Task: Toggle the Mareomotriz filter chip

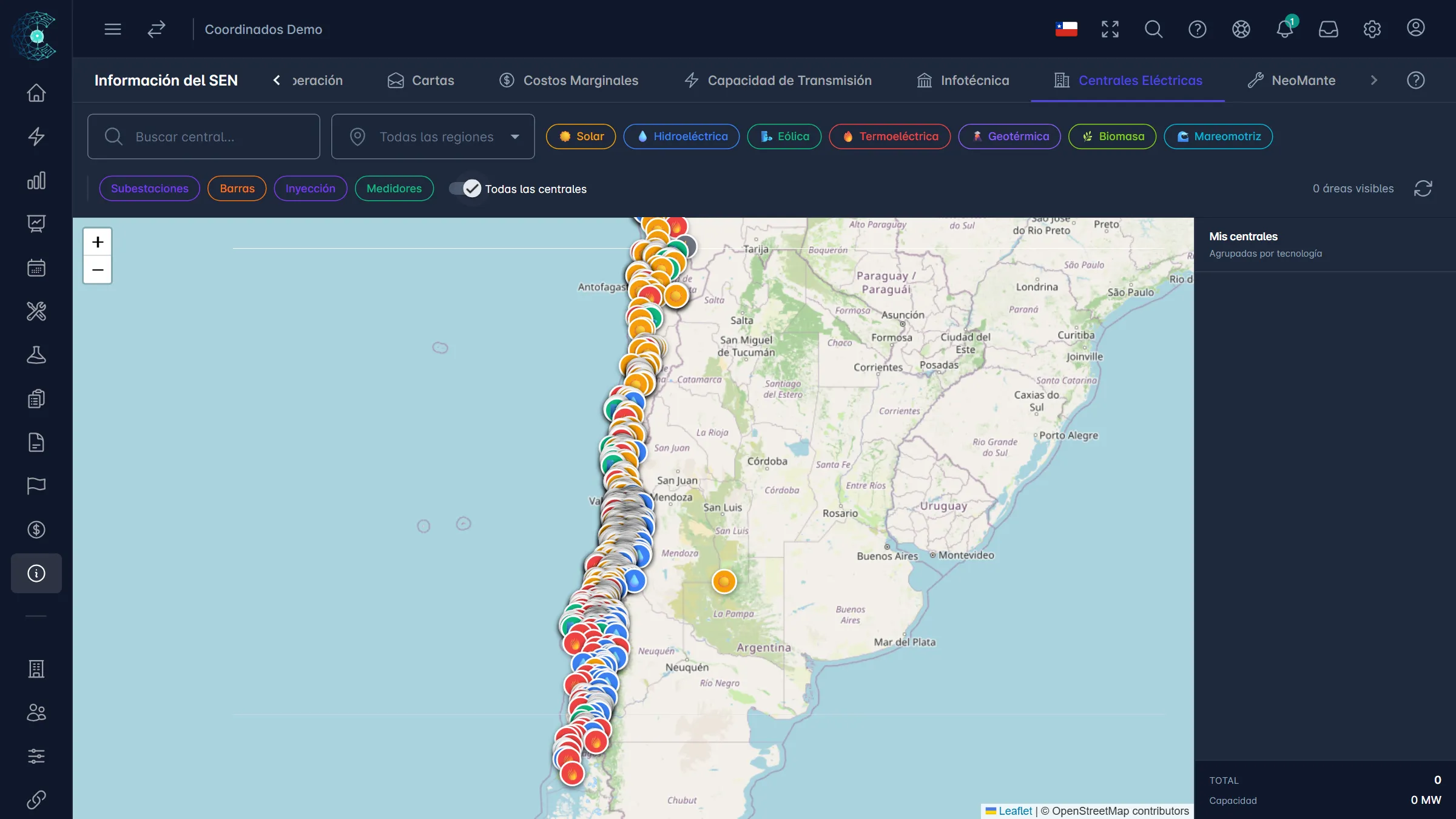Action: (1218, 136)
